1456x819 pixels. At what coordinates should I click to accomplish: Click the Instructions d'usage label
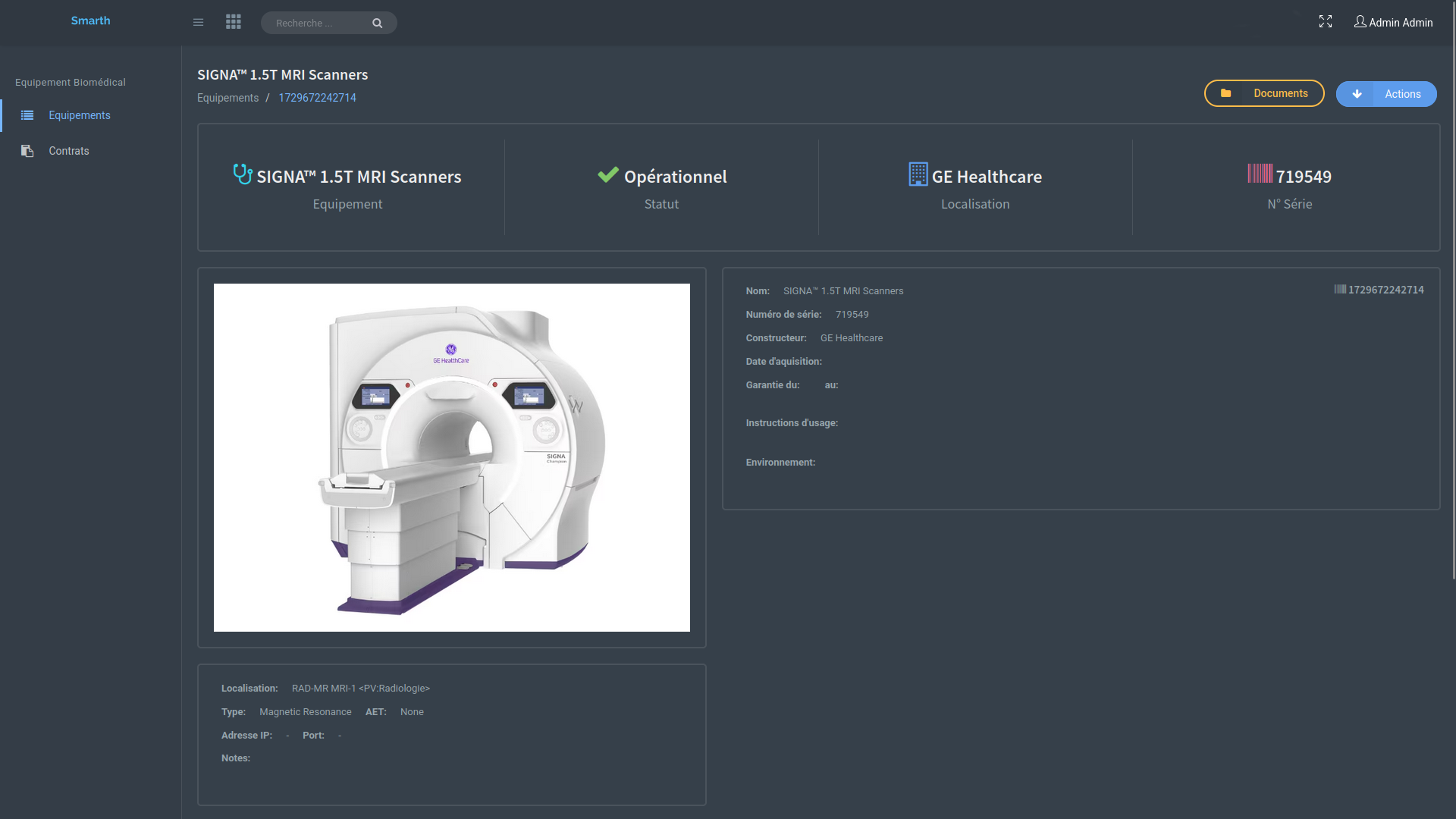(792, 423)
